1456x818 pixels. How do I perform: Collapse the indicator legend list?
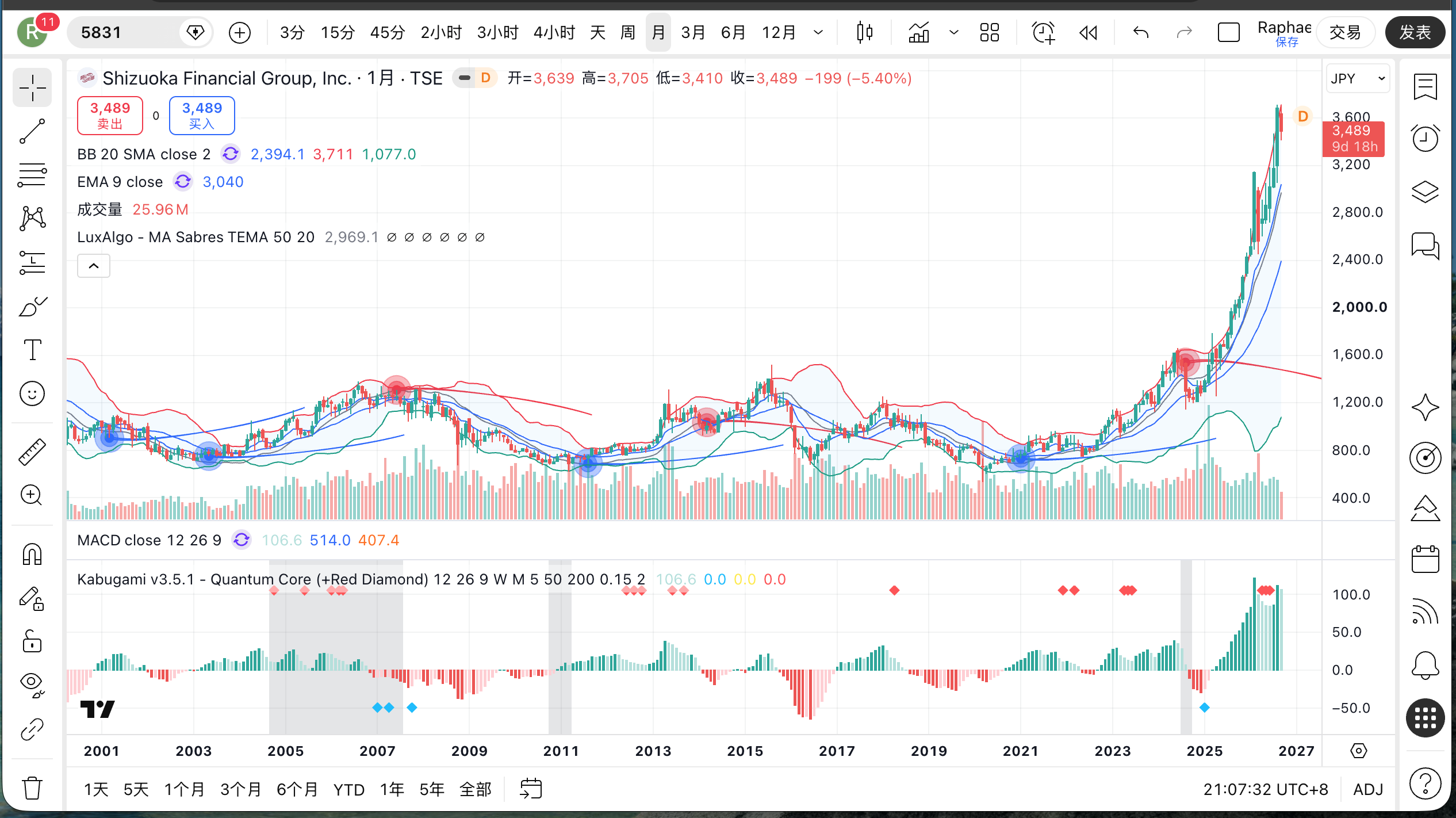(94, 266)
